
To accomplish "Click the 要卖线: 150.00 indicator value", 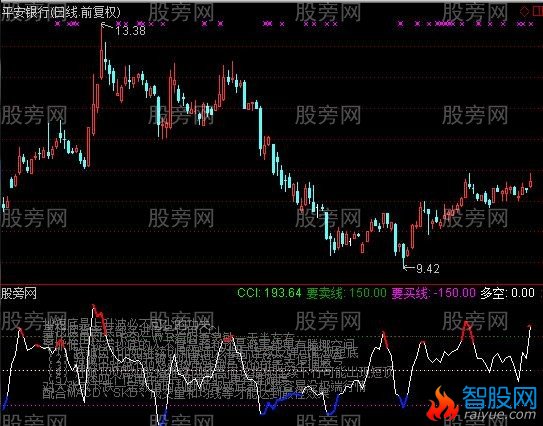I will [346, 293].
